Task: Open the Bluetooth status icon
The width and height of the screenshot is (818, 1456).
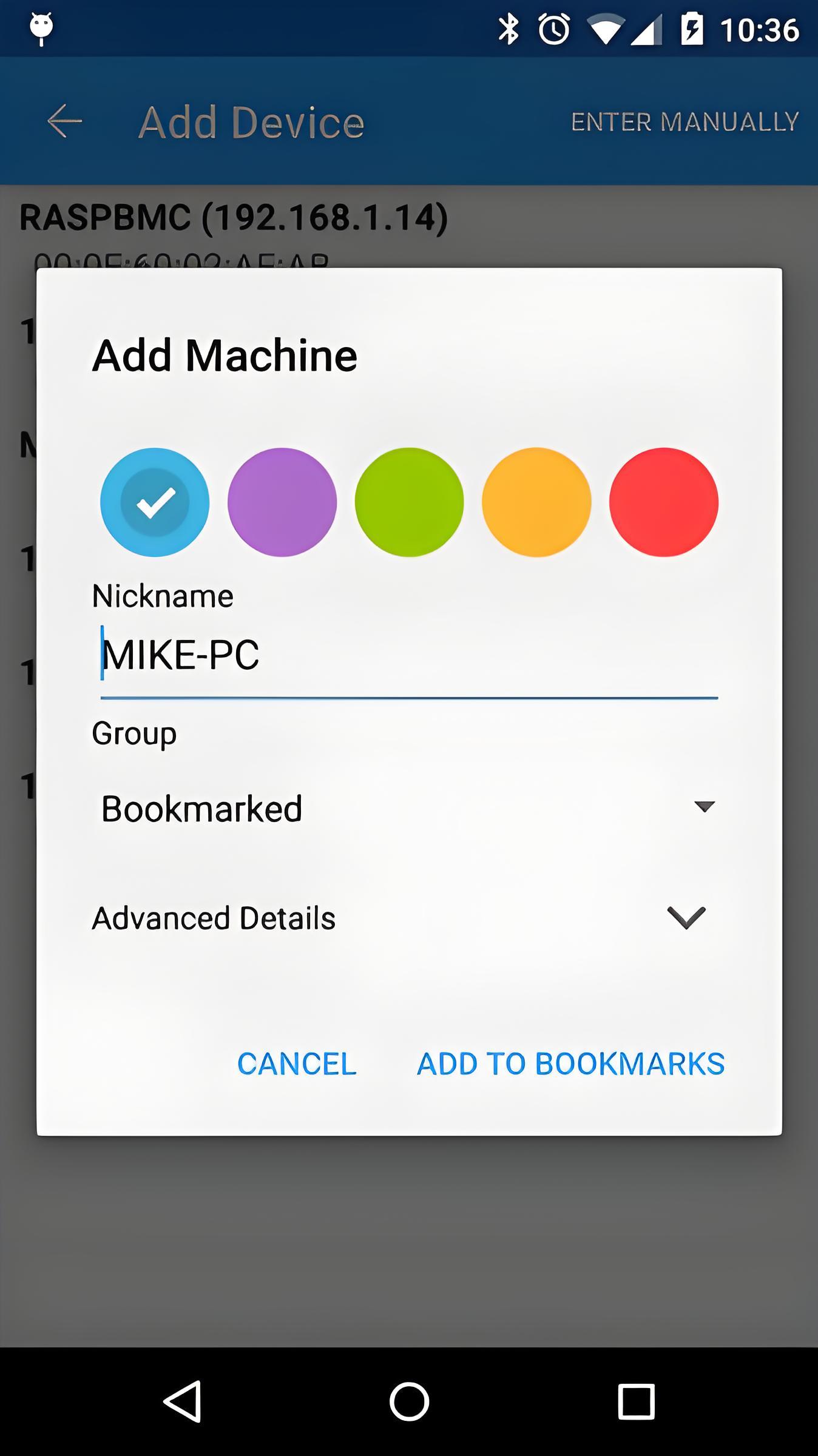Action: [x=509, y=29]
